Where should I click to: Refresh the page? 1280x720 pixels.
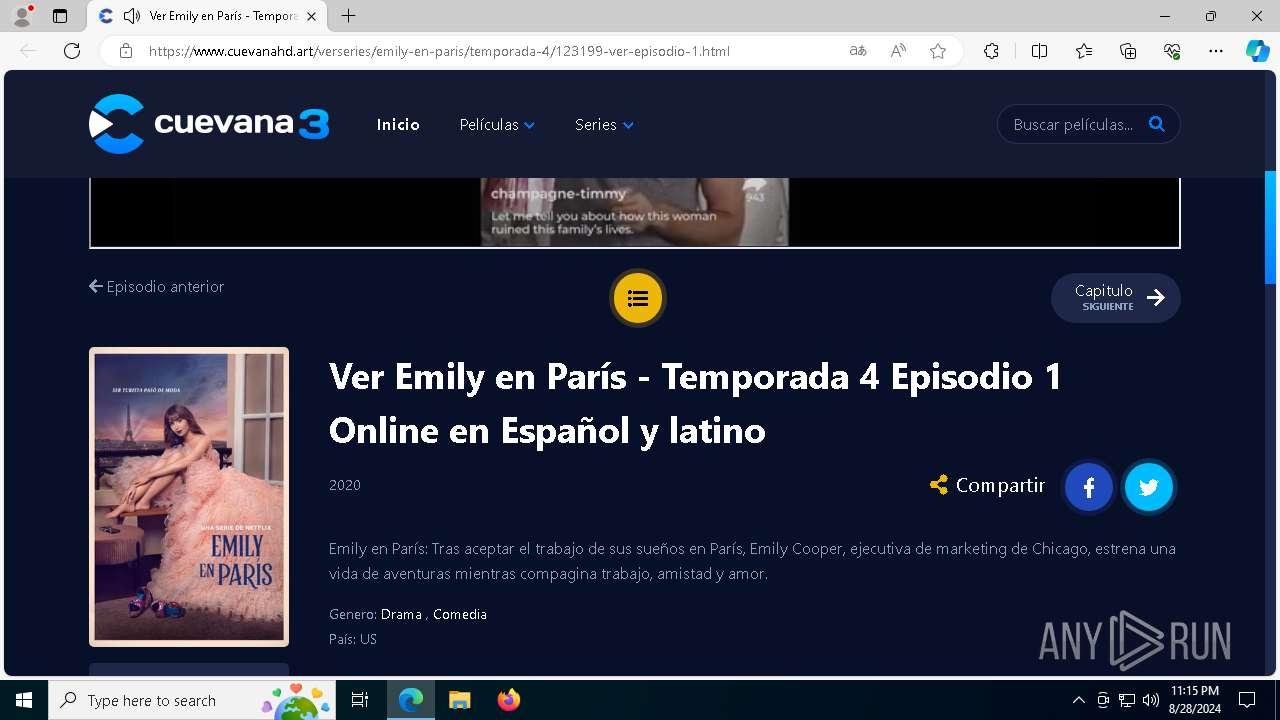(x=72, y=51)
